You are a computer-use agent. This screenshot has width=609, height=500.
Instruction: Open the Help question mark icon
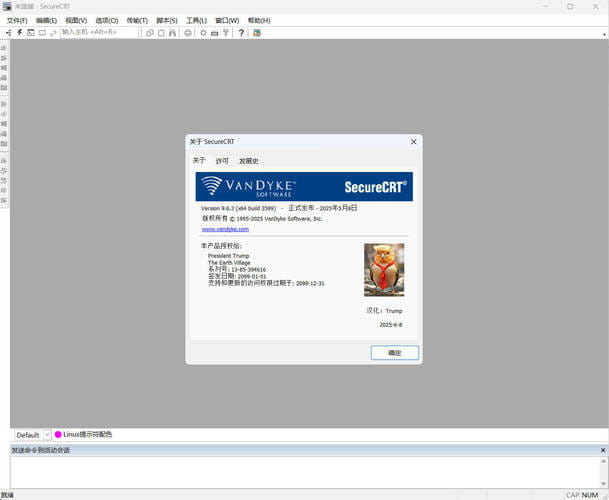click(x=241, y=32)
